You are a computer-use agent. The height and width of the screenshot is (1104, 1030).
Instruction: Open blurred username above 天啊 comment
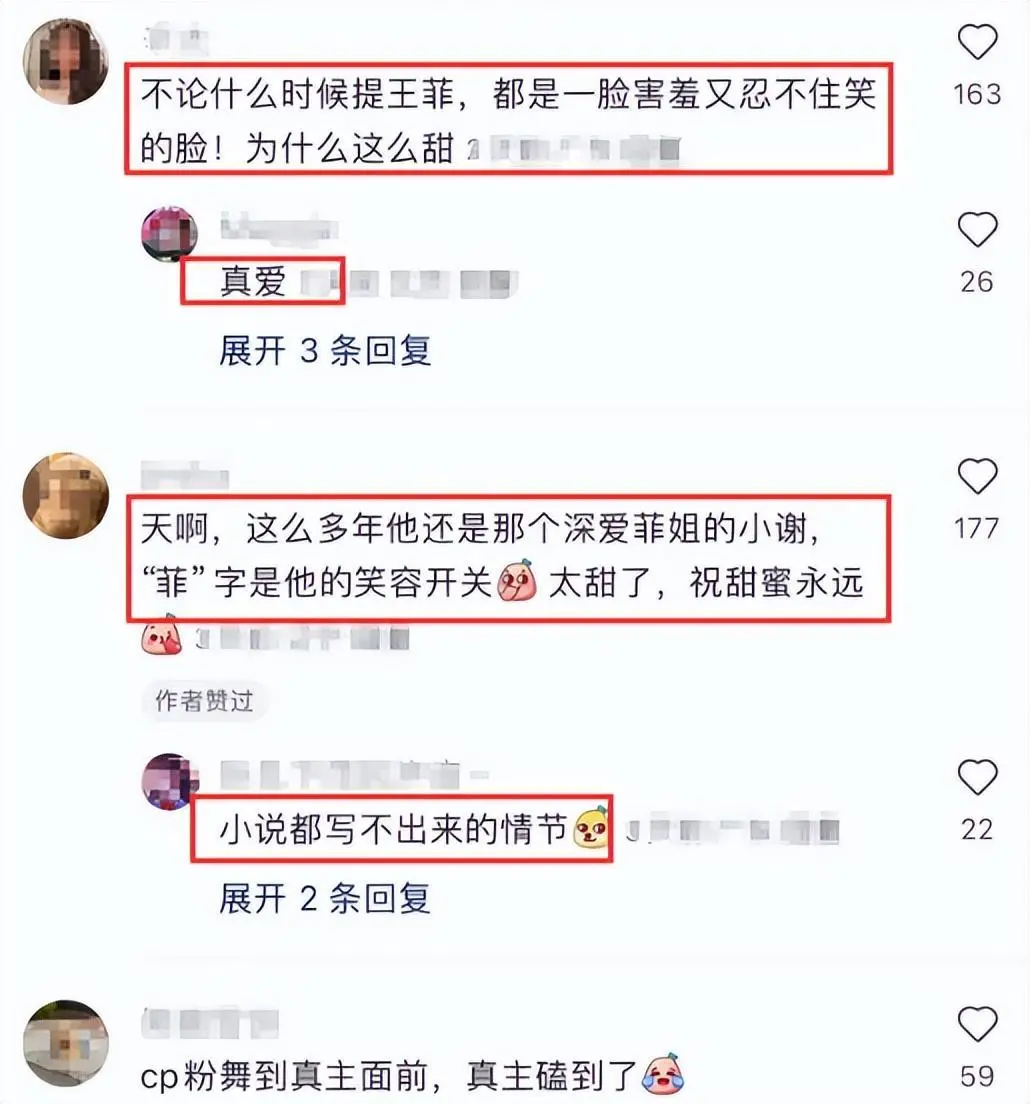[x=184, y=477]
